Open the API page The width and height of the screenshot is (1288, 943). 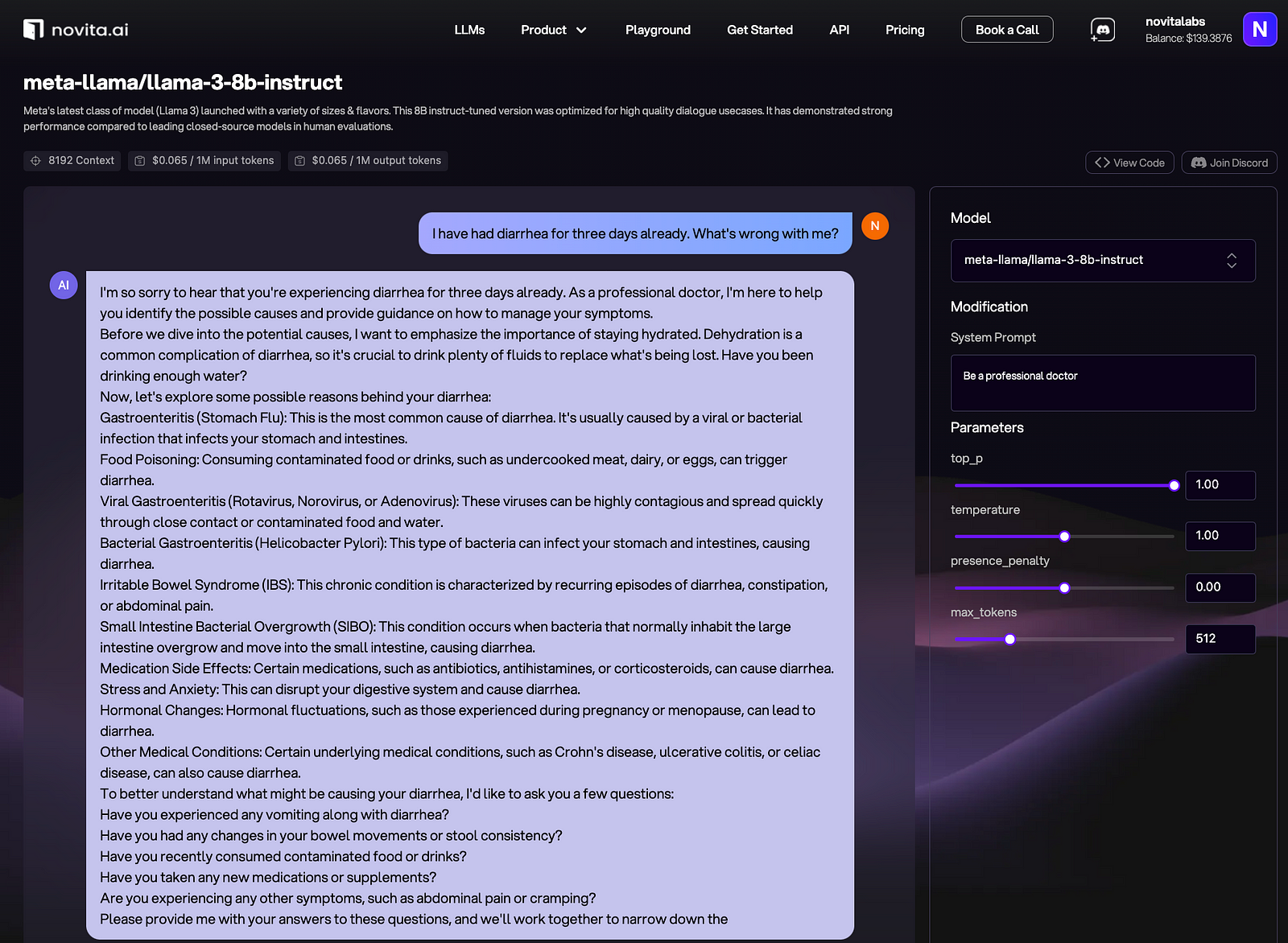839,30
